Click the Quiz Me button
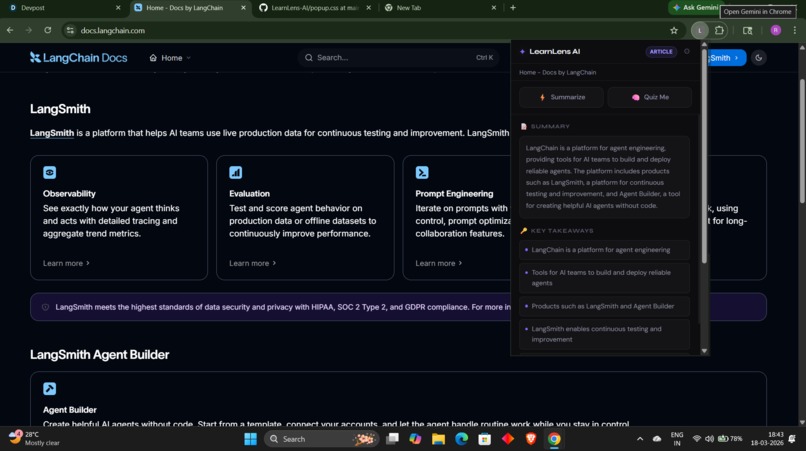This screenshot has height=451, width=806. click(650, 97)
